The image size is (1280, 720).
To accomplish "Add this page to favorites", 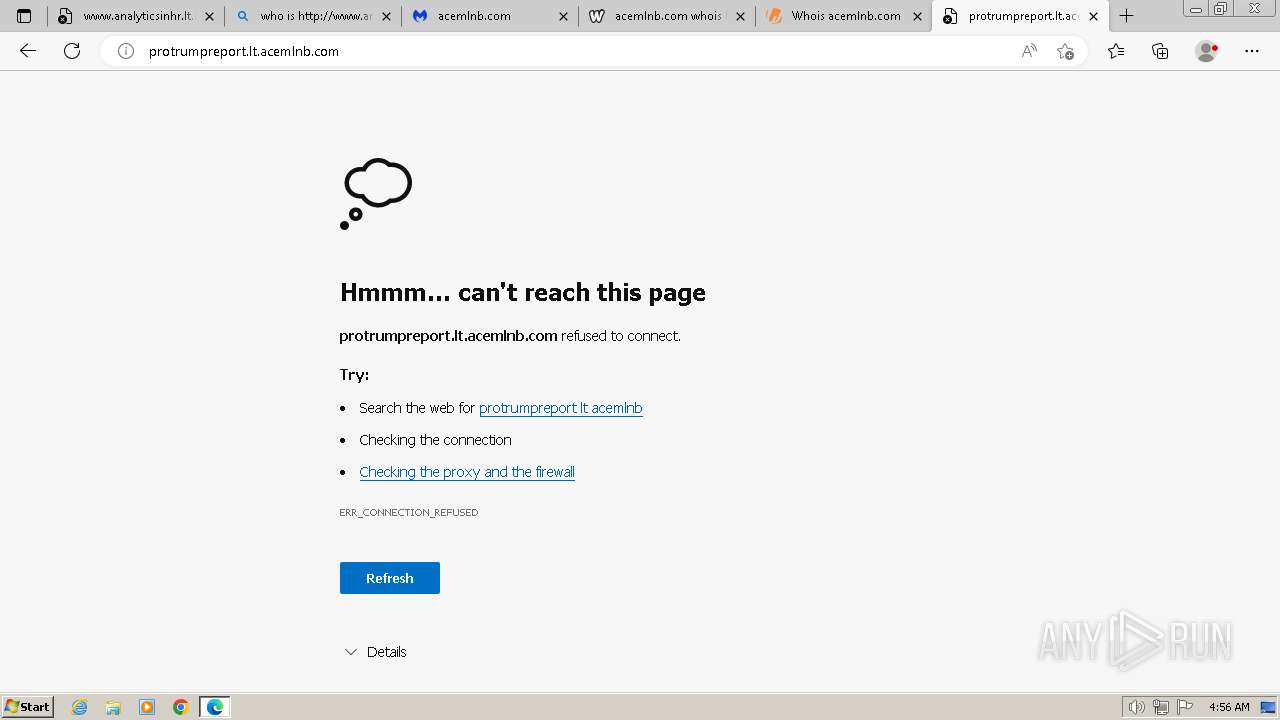I will 1065,51.
